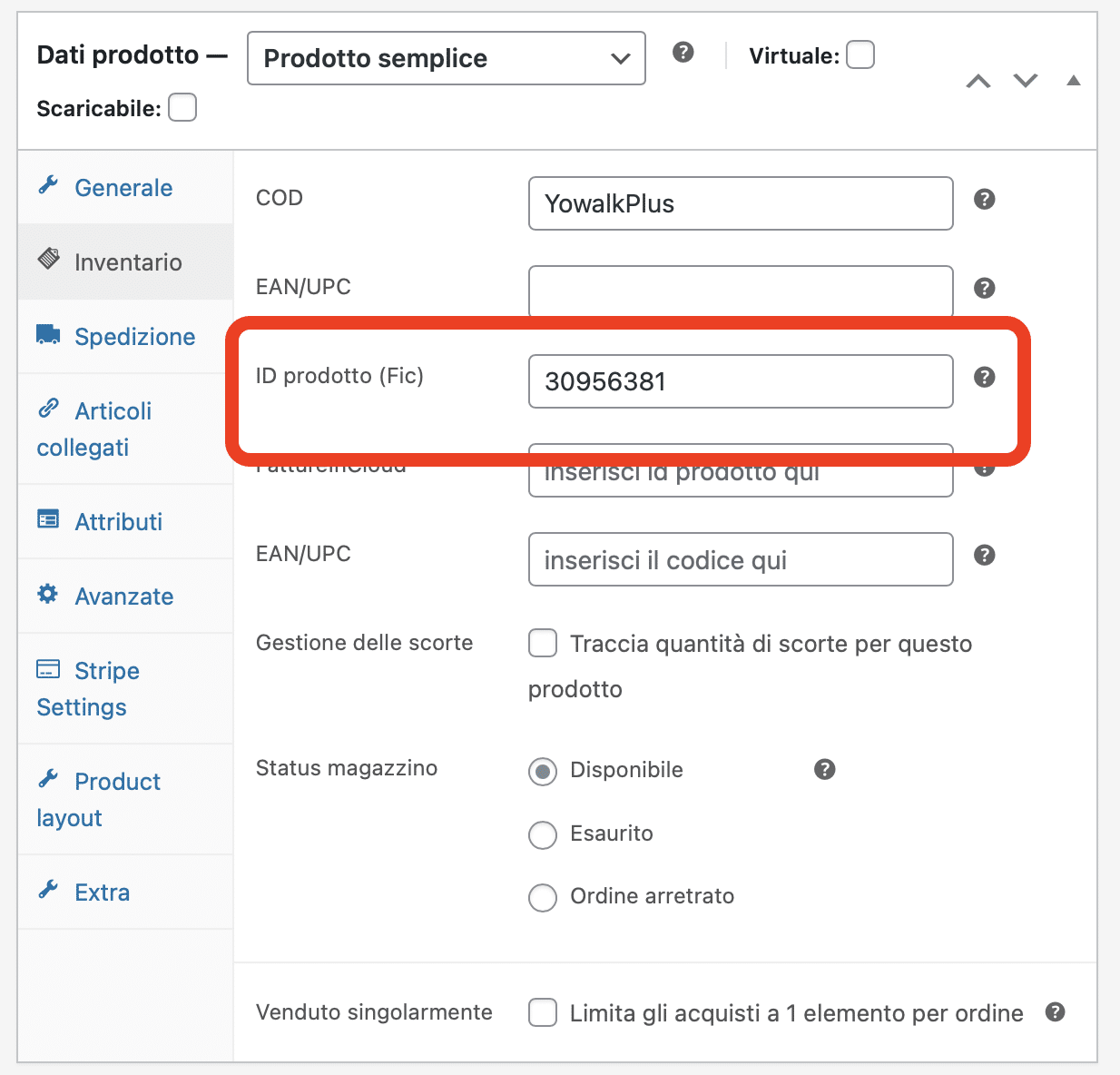The height and width of the screenshot is (1075, 1120).
Task: Go to the Generale tab
Action: (x=123, y=188)
